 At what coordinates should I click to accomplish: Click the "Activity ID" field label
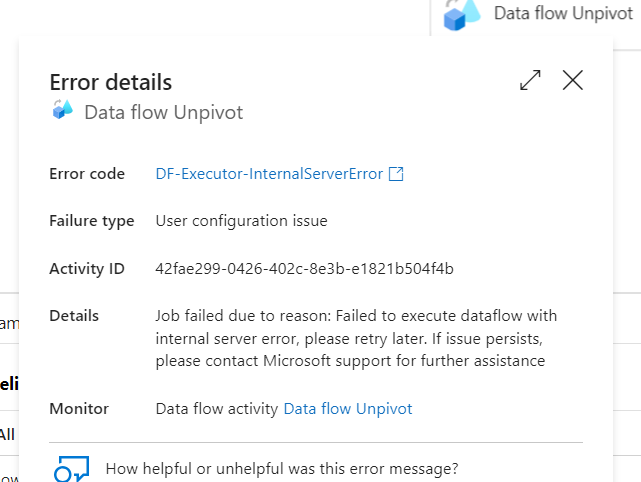[x=87, y=268]
